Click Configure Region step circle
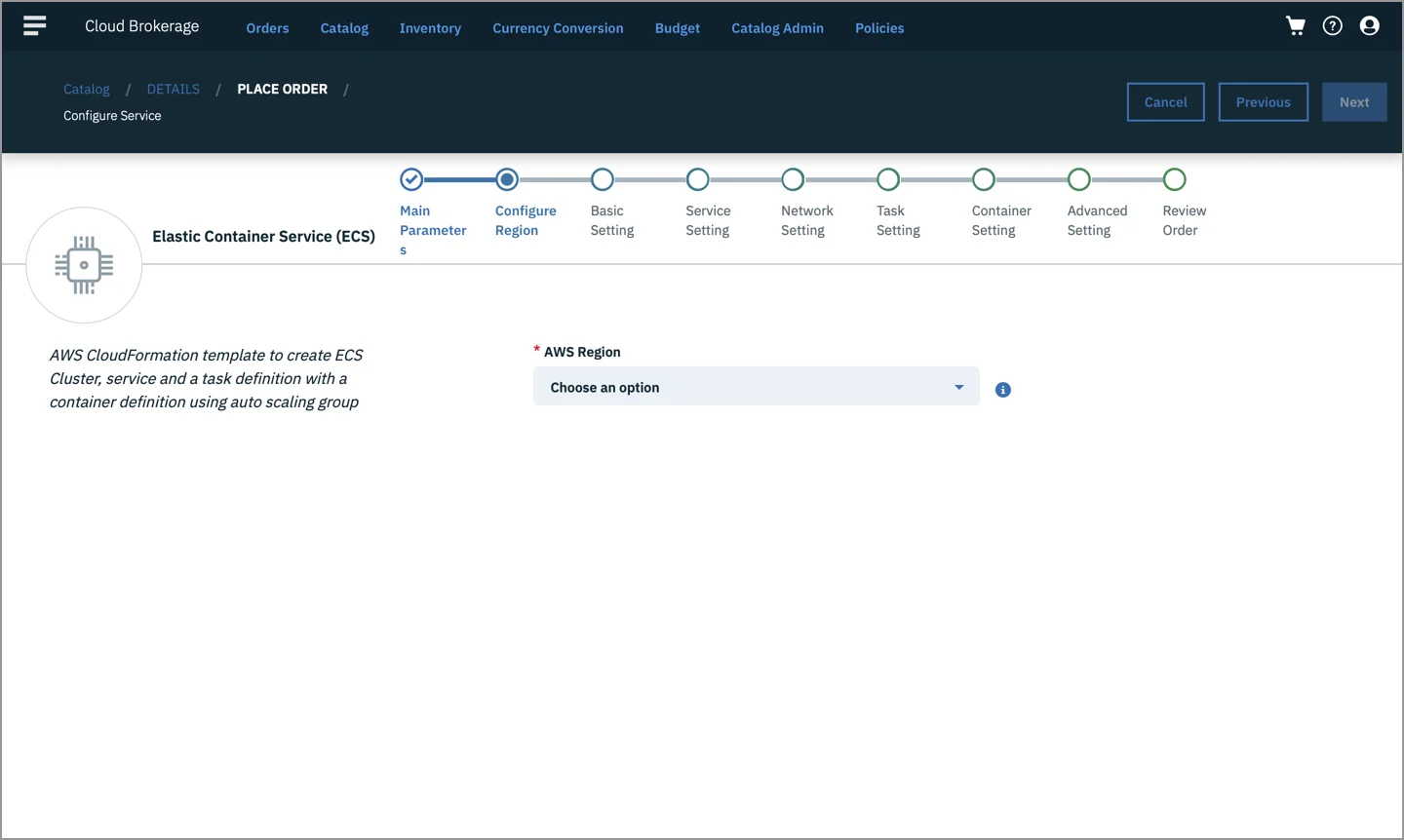The width and height of the screenshot is (1404, 840). tap(507, 179)
